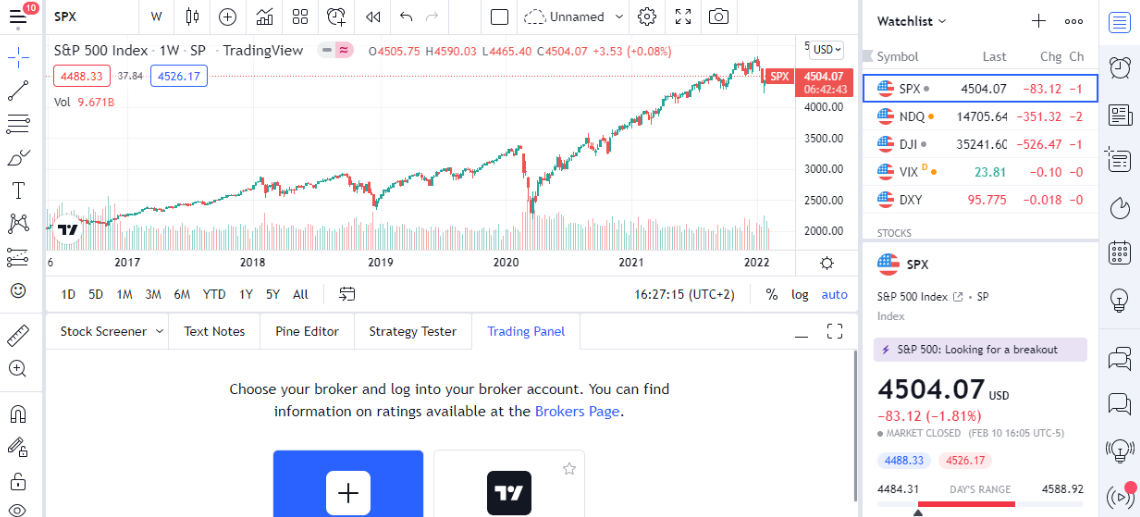Open the Economic Calendar sidebar icon
The image size is (1140, 517).
tap(1120, 252)
